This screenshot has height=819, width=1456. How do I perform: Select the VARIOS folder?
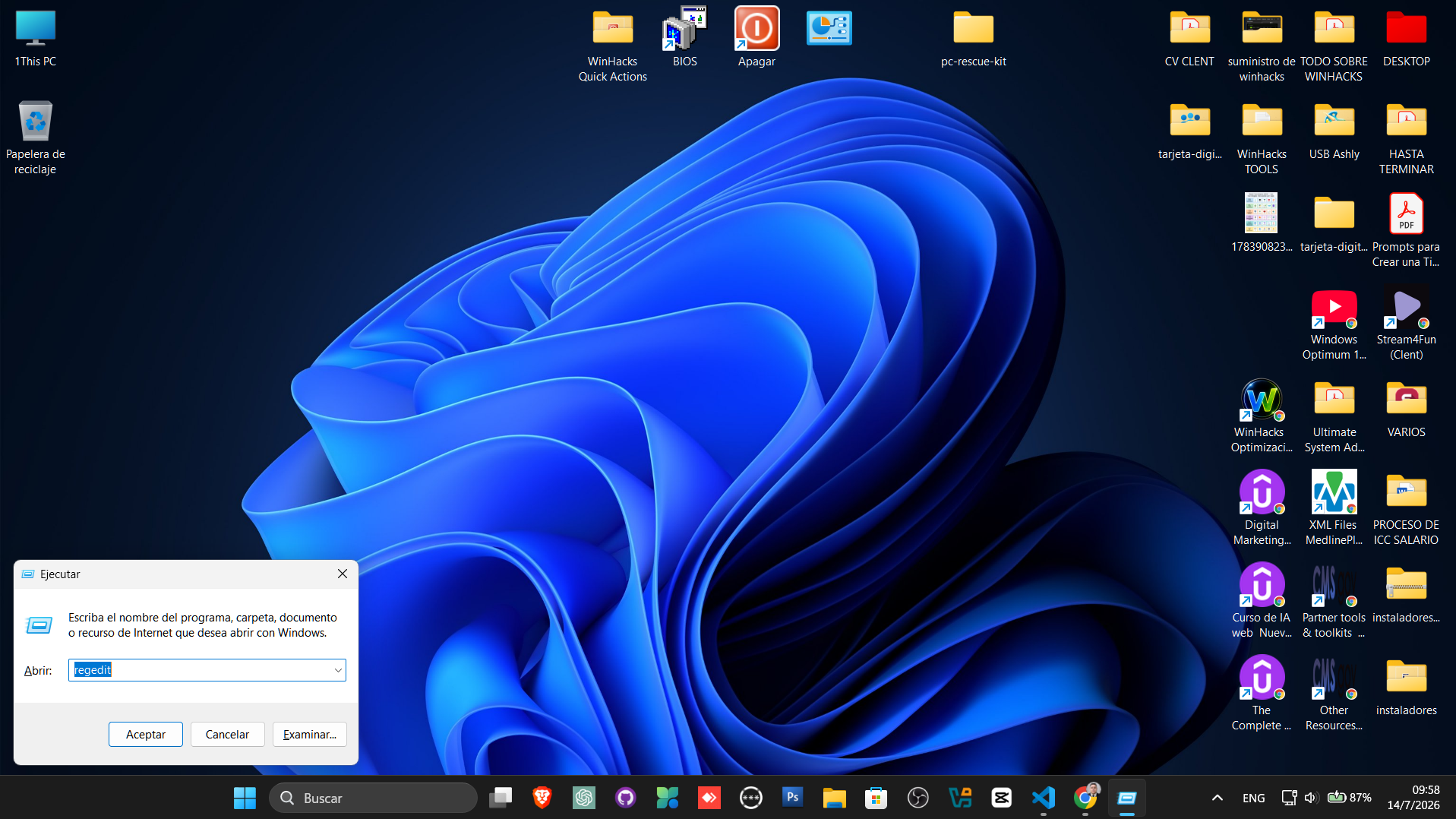pyautogui.click(x=1407, y=409)
